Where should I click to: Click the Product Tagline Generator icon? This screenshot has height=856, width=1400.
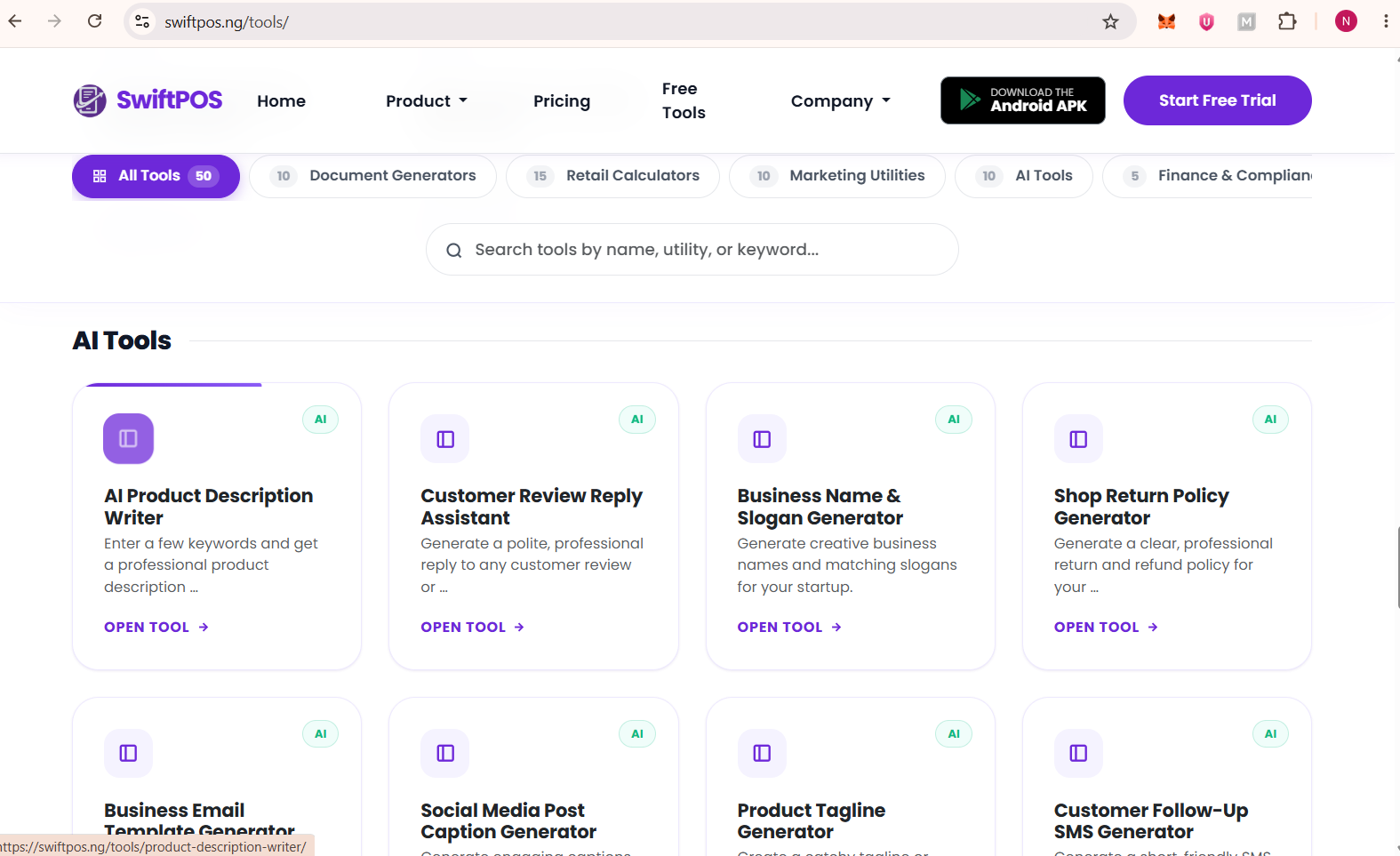point(762,753)
